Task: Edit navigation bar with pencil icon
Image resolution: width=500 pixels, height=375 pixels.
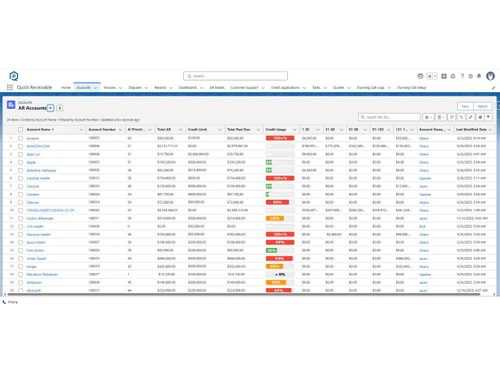Action: point(493,88)
